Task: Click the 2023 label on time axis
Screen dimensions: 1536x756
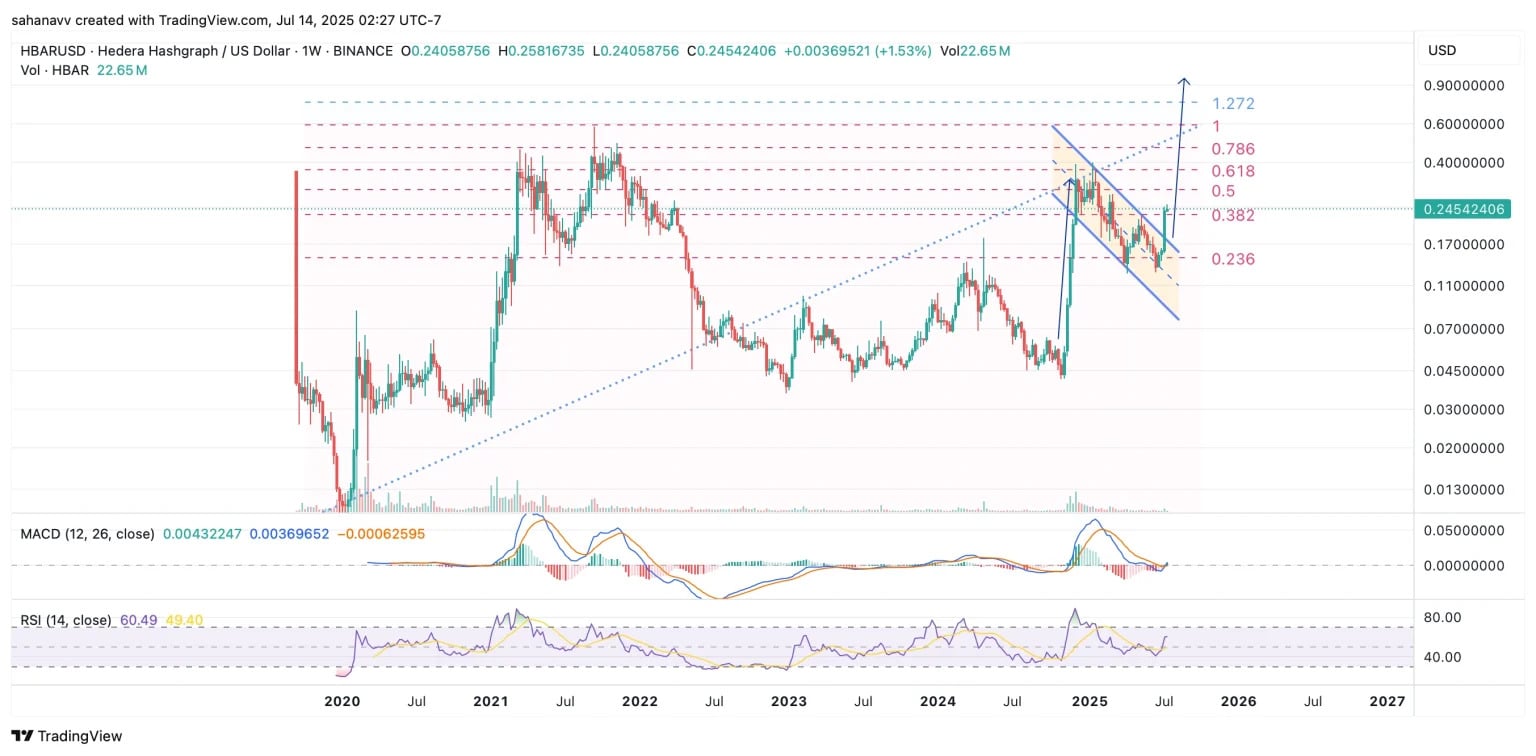Action: pyautogui.click(x=788, y=701)
